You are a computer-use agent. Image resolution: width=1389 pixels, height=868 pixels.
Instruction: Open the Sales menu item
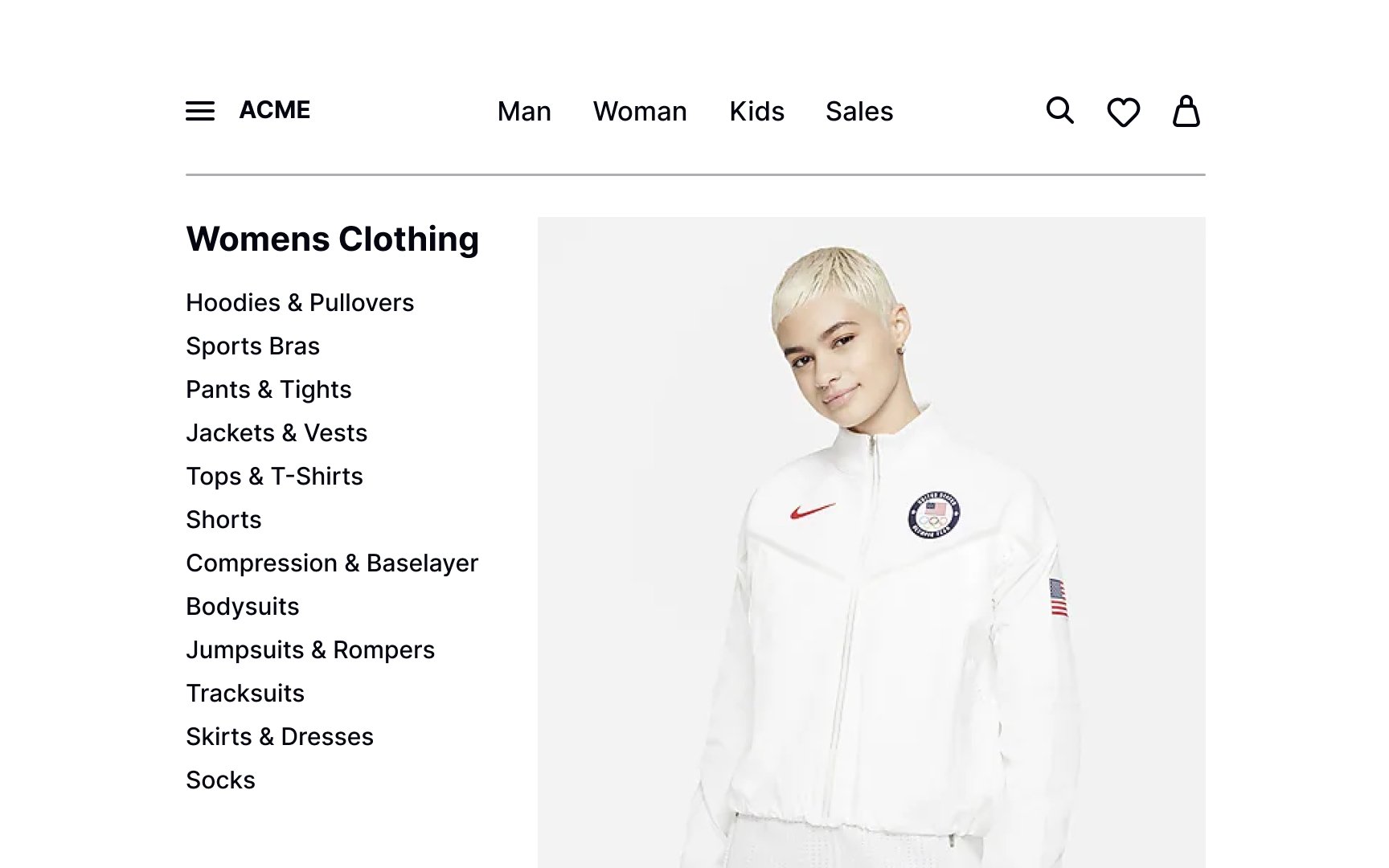859,111
